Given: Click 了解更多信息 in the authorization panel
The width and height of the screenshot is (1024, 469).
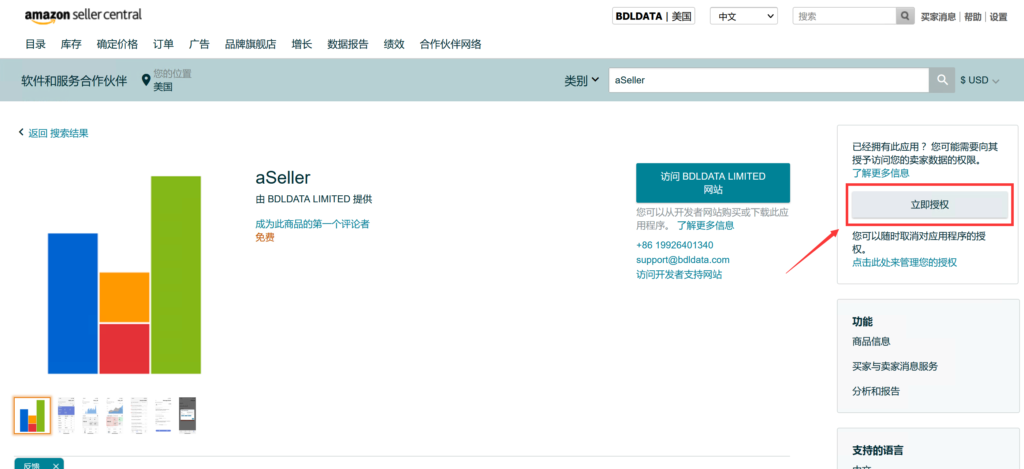Looking at the screenshot, I should 880,173.
